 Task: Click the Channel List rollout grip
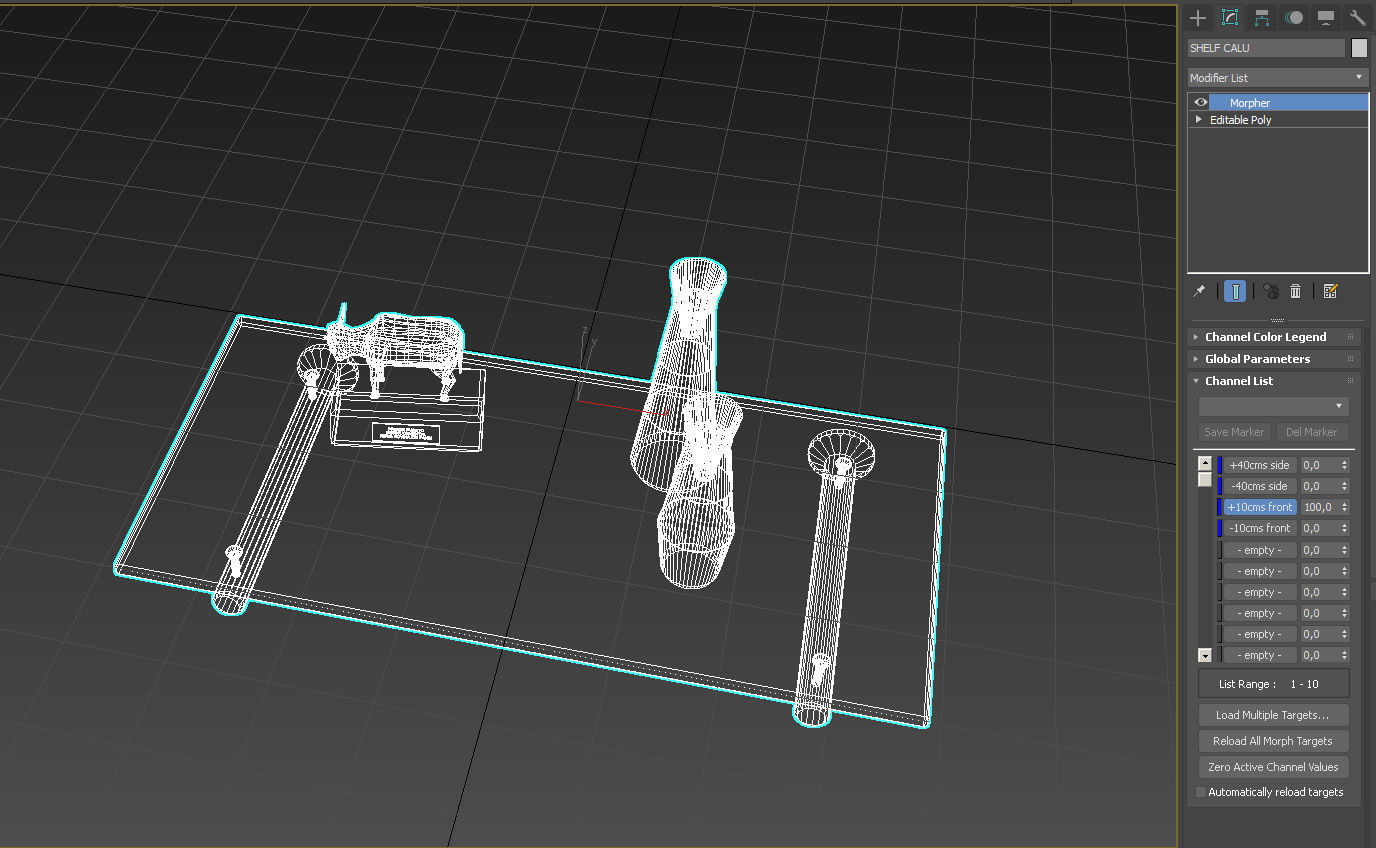click(1351, 381)
